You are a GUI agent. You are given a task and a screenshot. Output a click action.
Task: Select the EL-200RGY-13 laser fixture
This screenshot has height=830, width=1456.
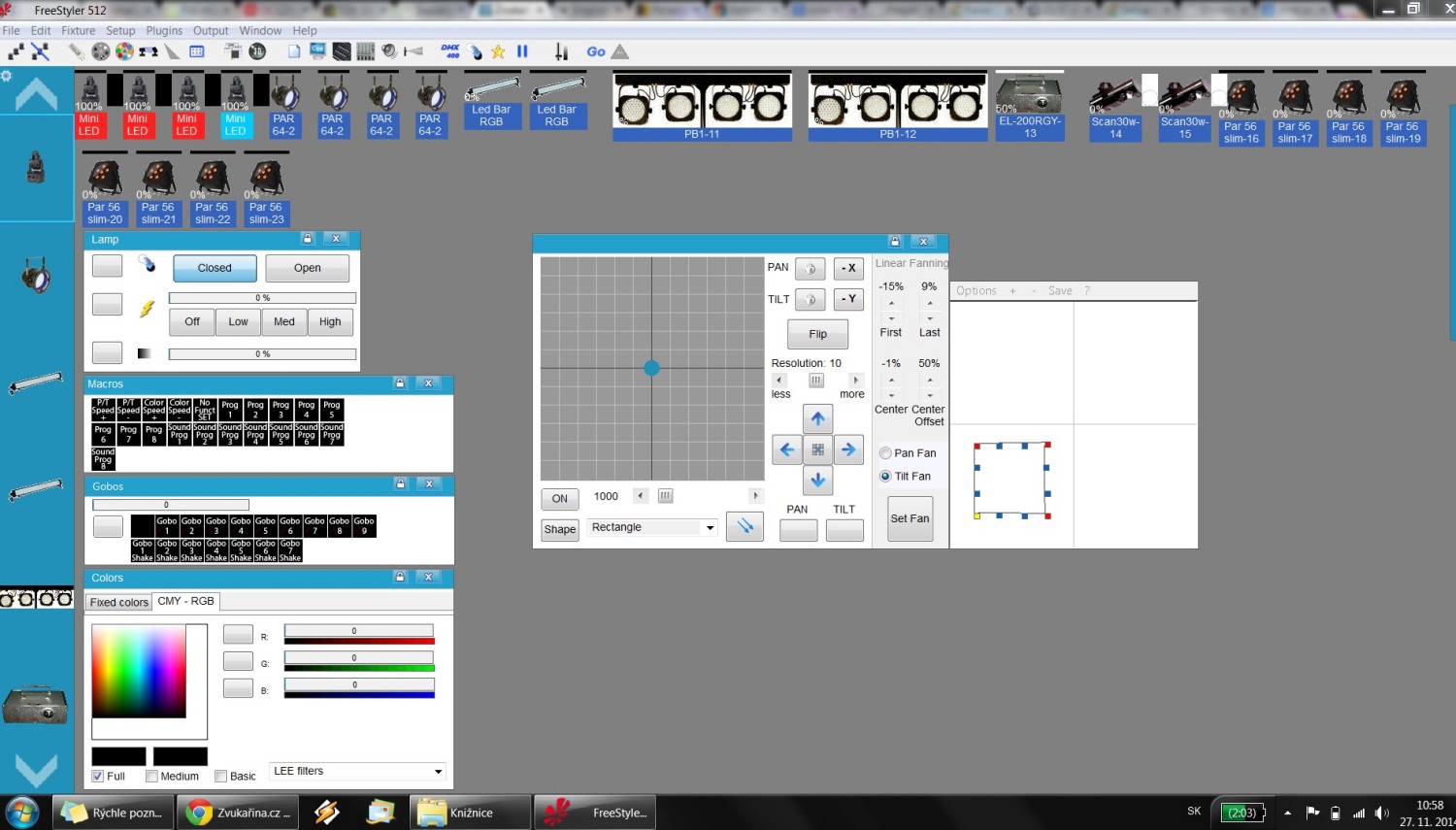(1030, 106)
